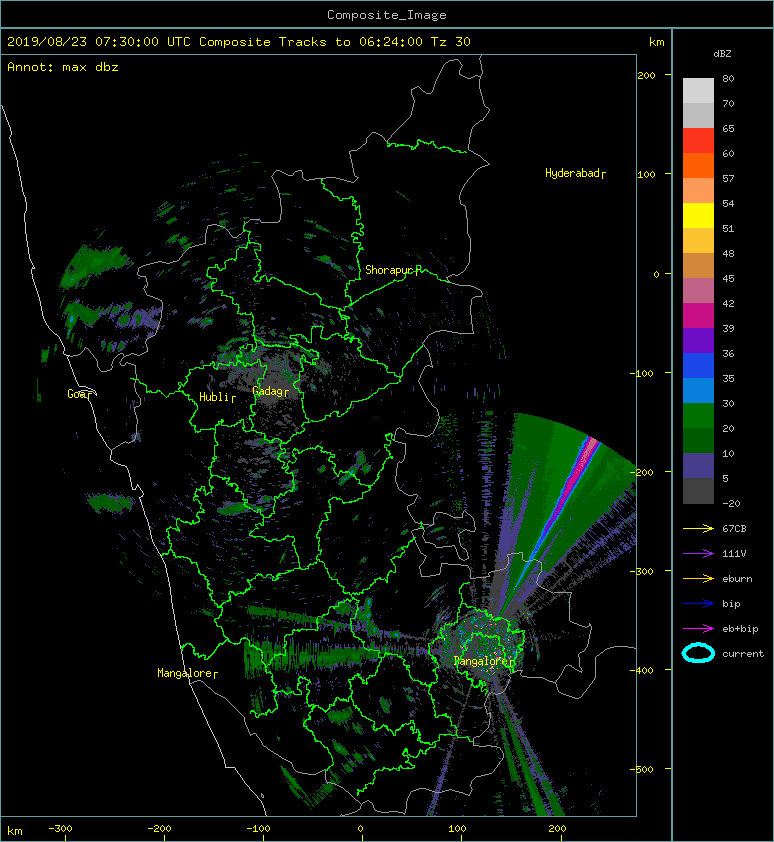Click the '67CB' legend label

click(x=734, y=529)
